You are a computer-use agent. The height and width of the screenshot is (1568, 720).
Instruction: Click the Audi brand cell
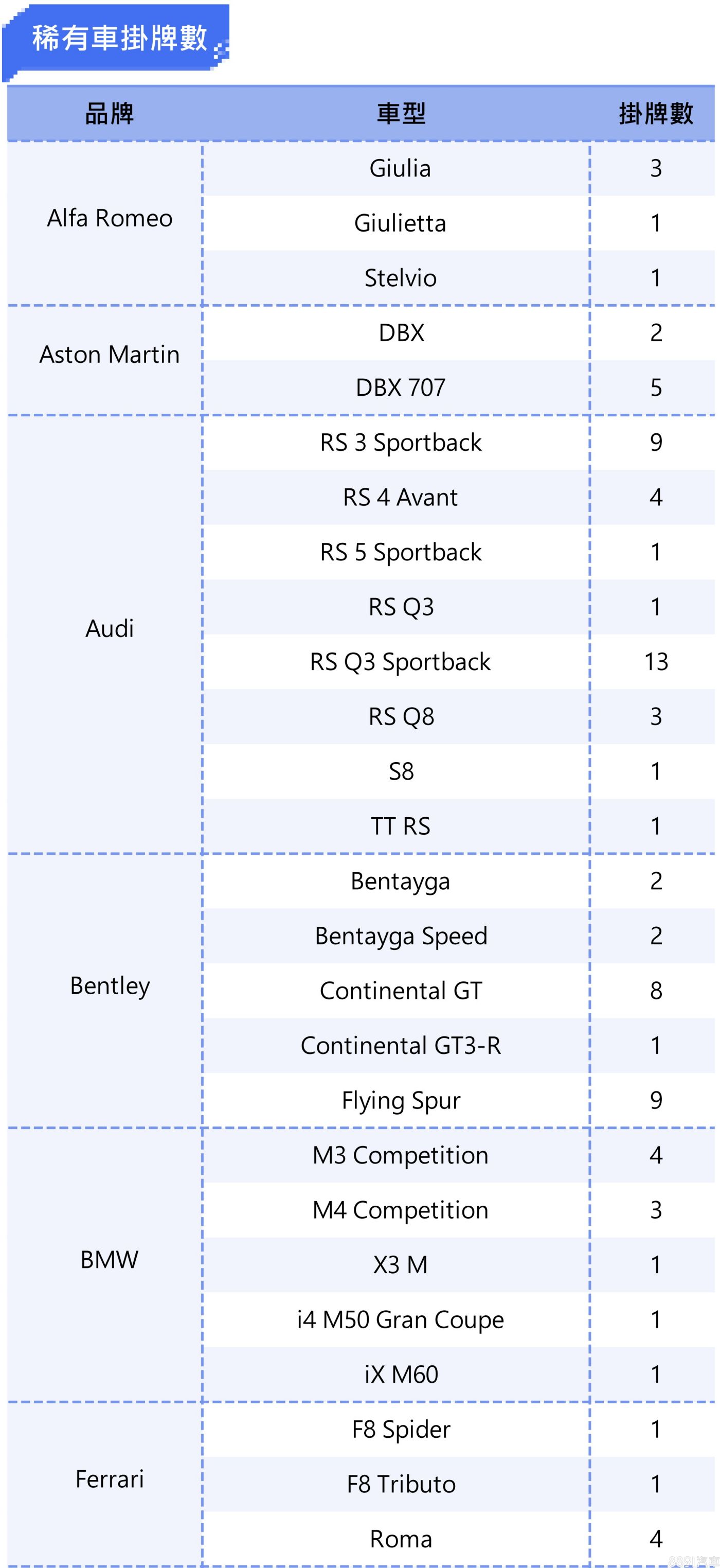click(x=110, y=629)
